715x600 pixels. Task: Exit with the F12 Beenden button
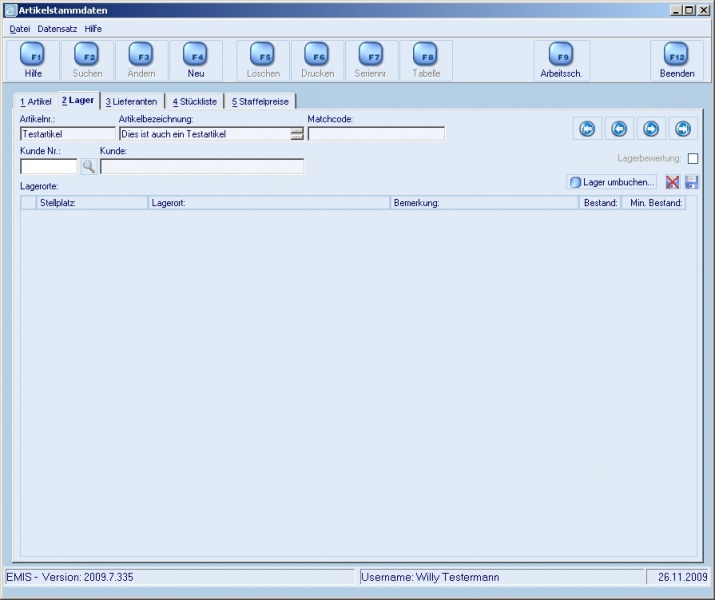click(677, 61)
